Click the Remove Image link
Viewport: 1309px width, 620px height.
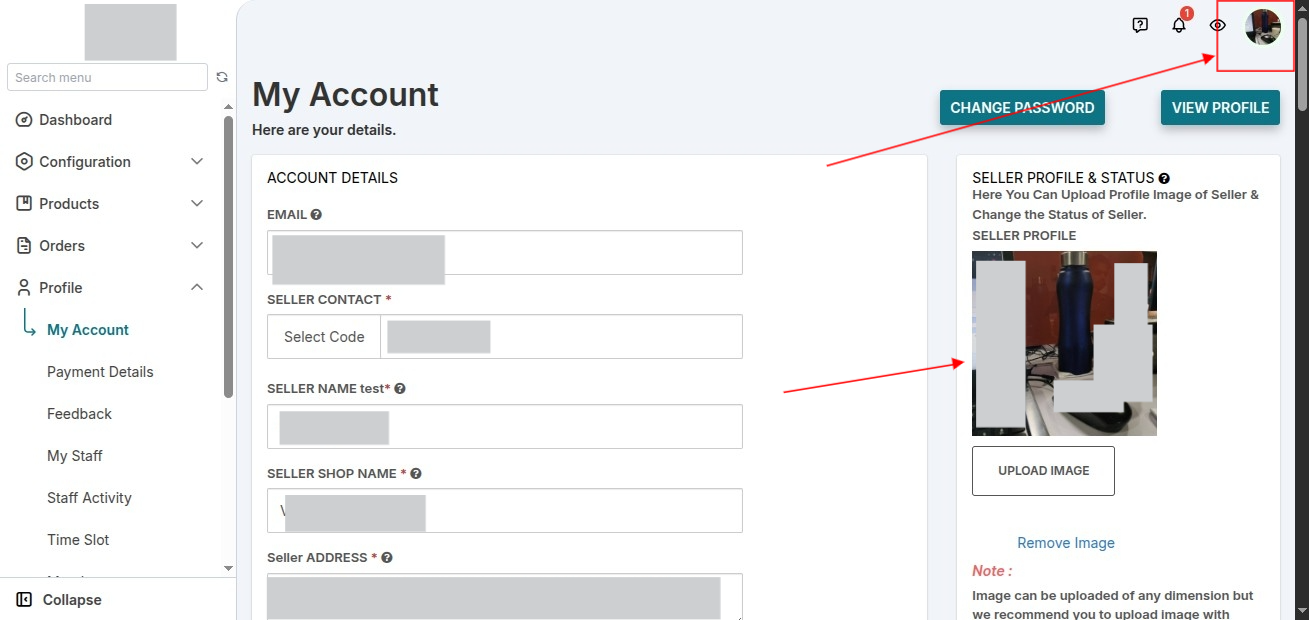click(1066, 543)
